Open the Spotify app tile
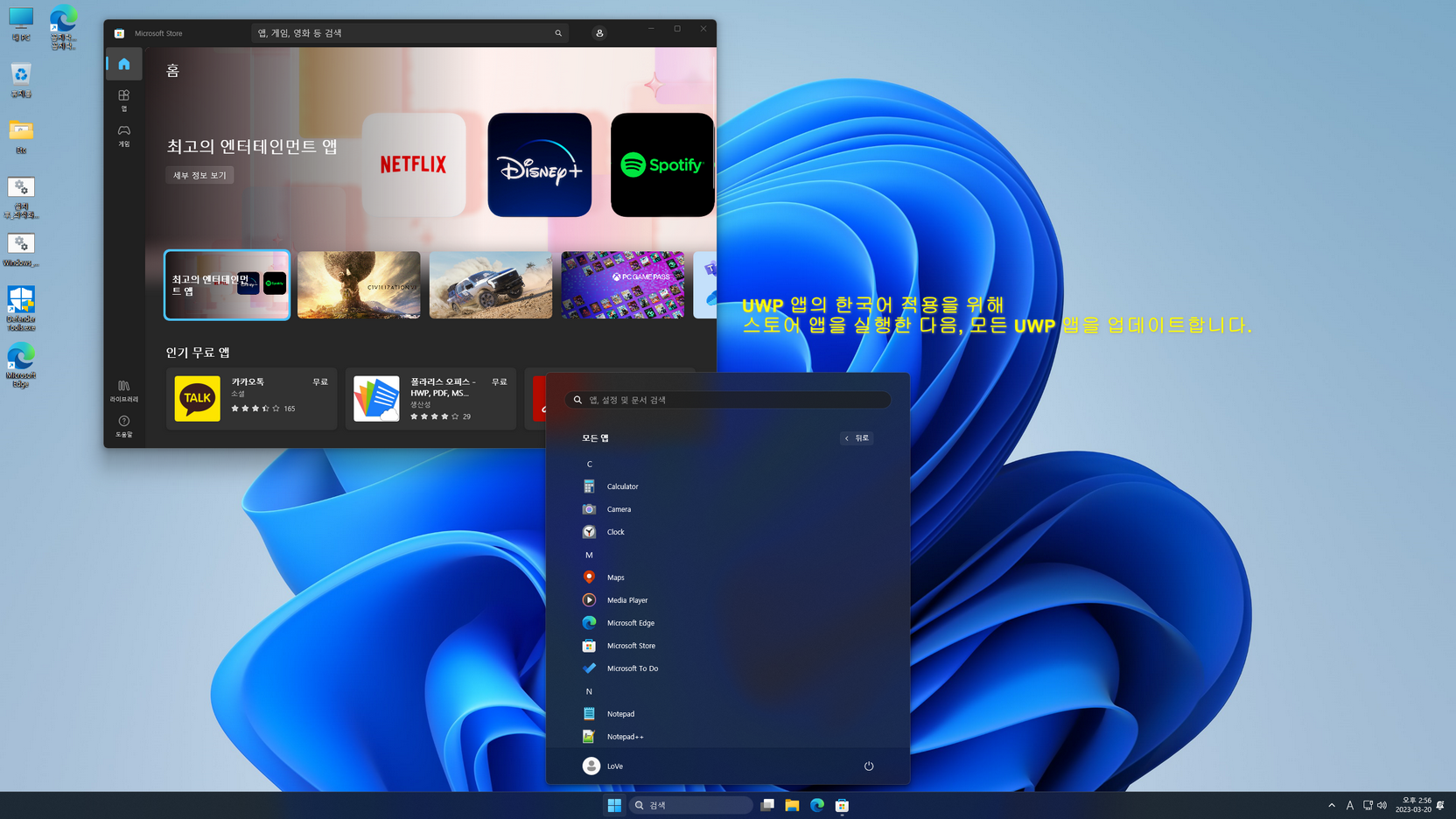Viewport: 1456px width, 819px height. pyautogui.click(x=662, y=164)
